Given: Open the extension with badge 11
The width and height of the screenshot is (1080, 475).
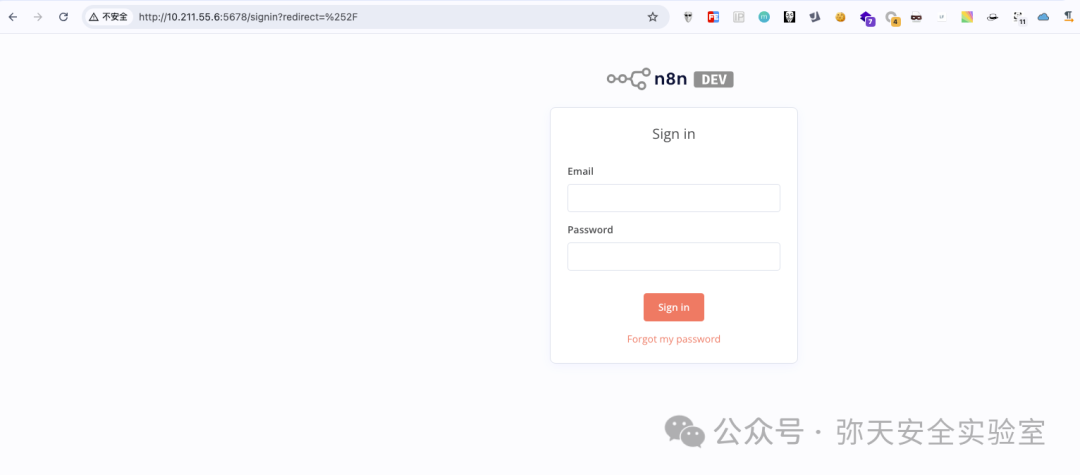Looking at the screenshot, I should pos(1019,18).
